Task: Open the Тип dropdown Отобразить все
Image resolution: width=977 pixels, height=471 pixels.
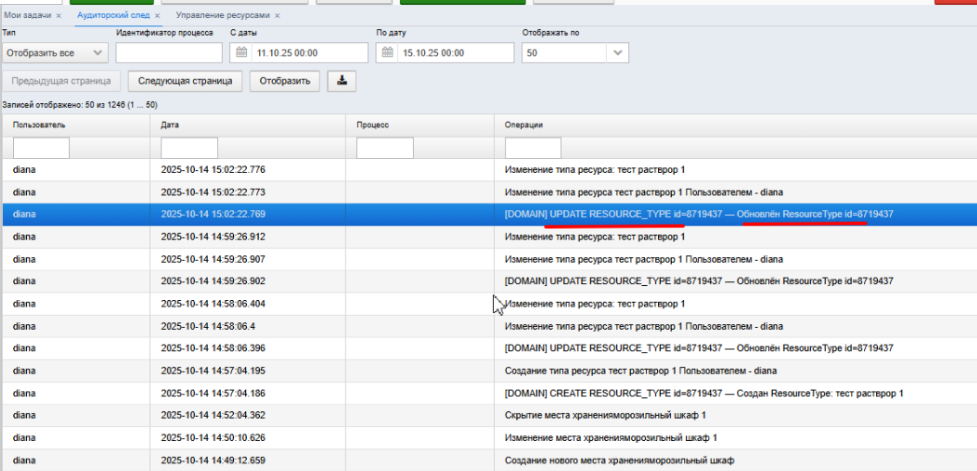Action: pyautogui.click(x=55, y=53)
